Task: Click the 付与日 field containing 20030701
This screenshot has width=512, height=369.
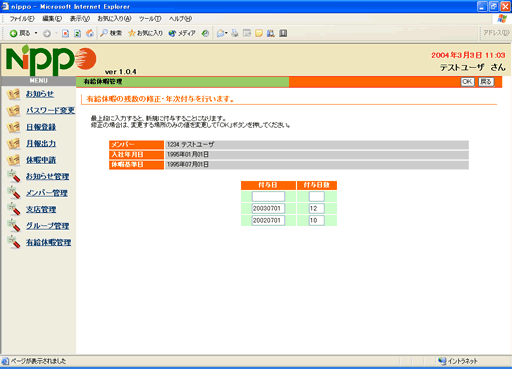Action: coord(268,209)
